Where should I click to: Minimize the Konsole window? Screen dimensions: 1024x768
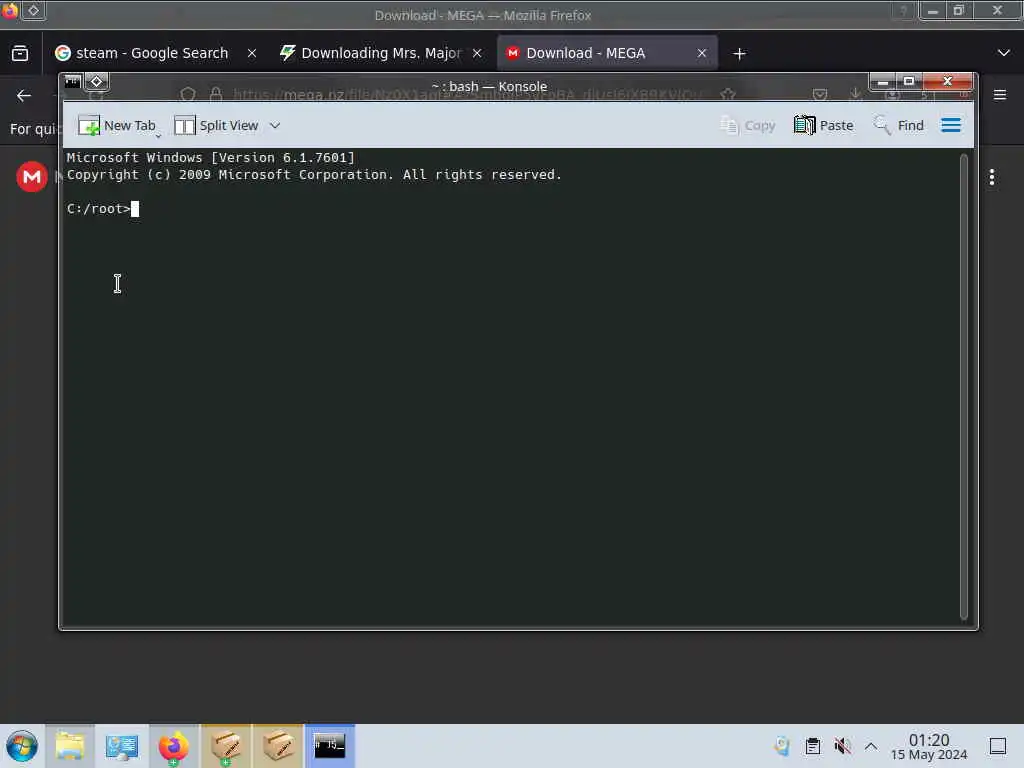(x=882, y=82)
